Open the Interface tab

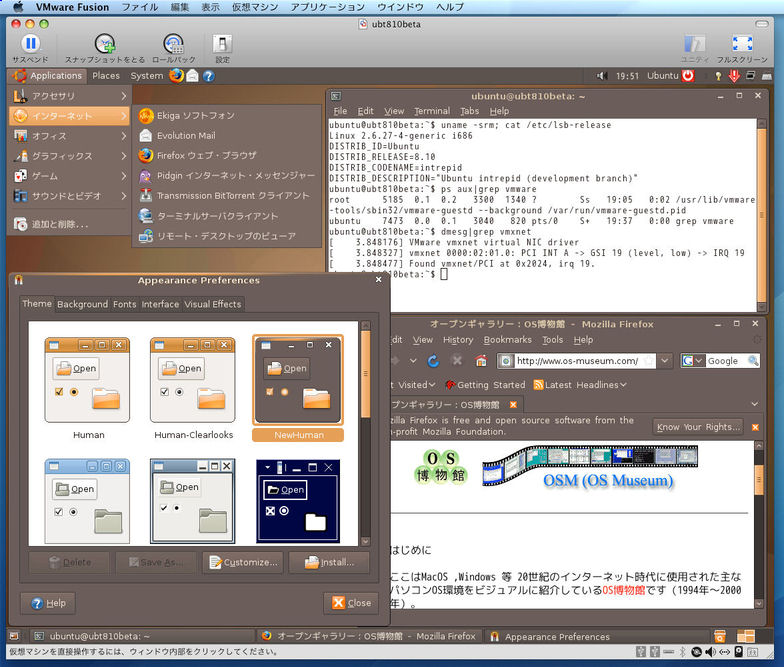[160, 304]
